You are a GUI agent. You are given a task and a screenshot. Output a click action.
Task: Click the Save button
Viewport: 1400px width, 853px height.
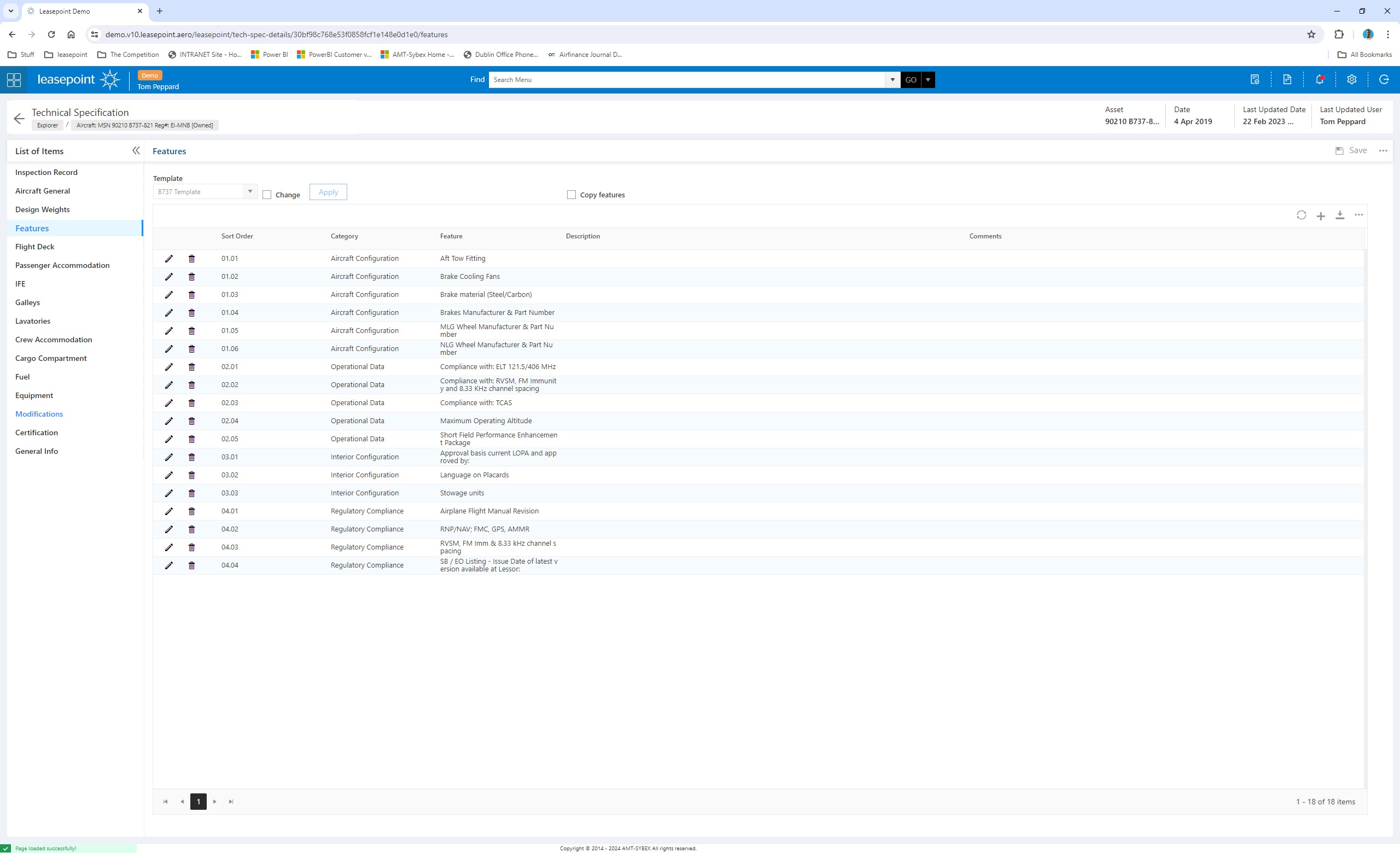1351,150
